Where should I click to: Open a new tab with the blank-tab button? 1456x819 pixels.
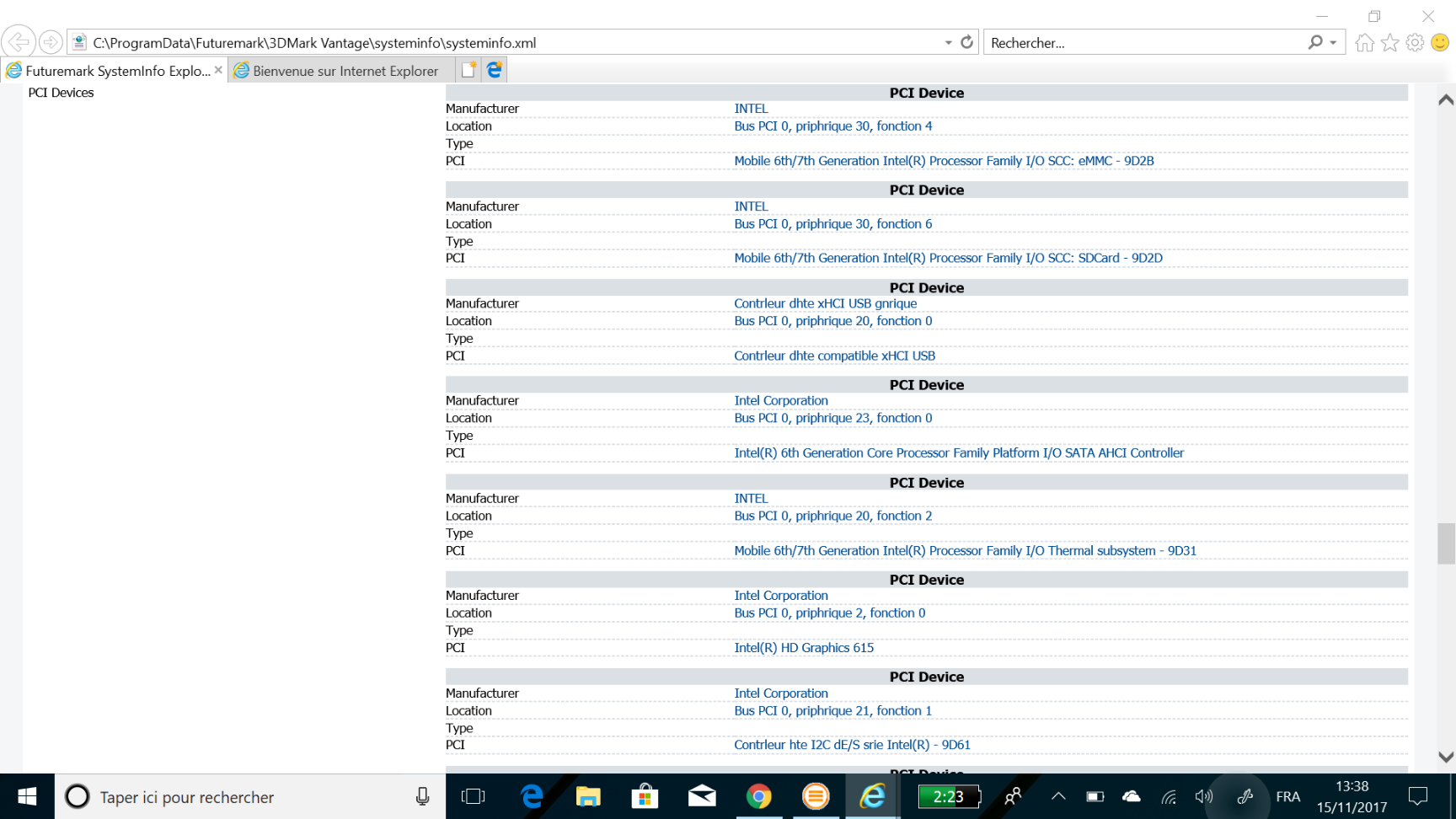pos(468,70)
